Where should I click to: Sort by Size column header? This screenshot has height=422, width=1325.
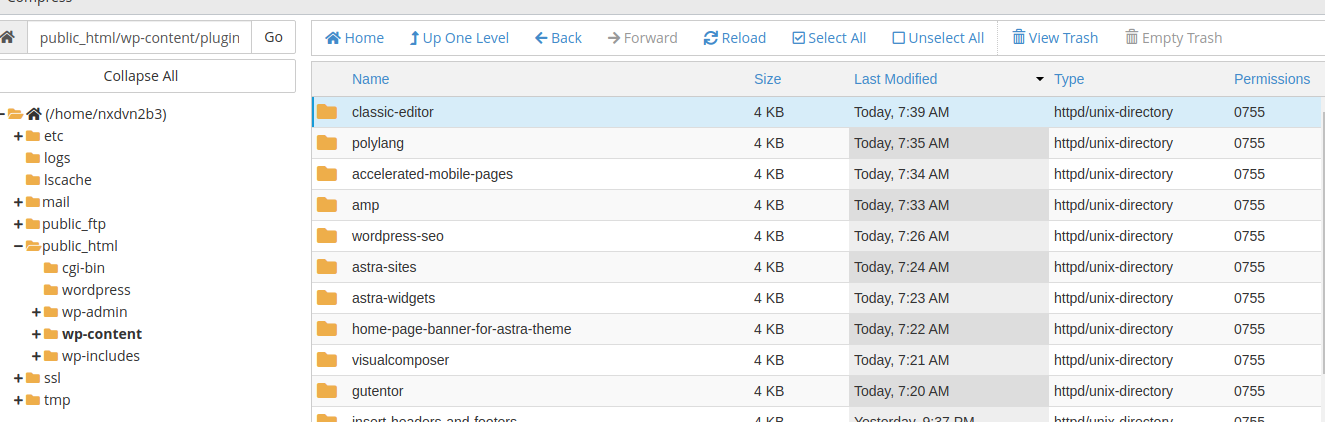click(767, 79)
